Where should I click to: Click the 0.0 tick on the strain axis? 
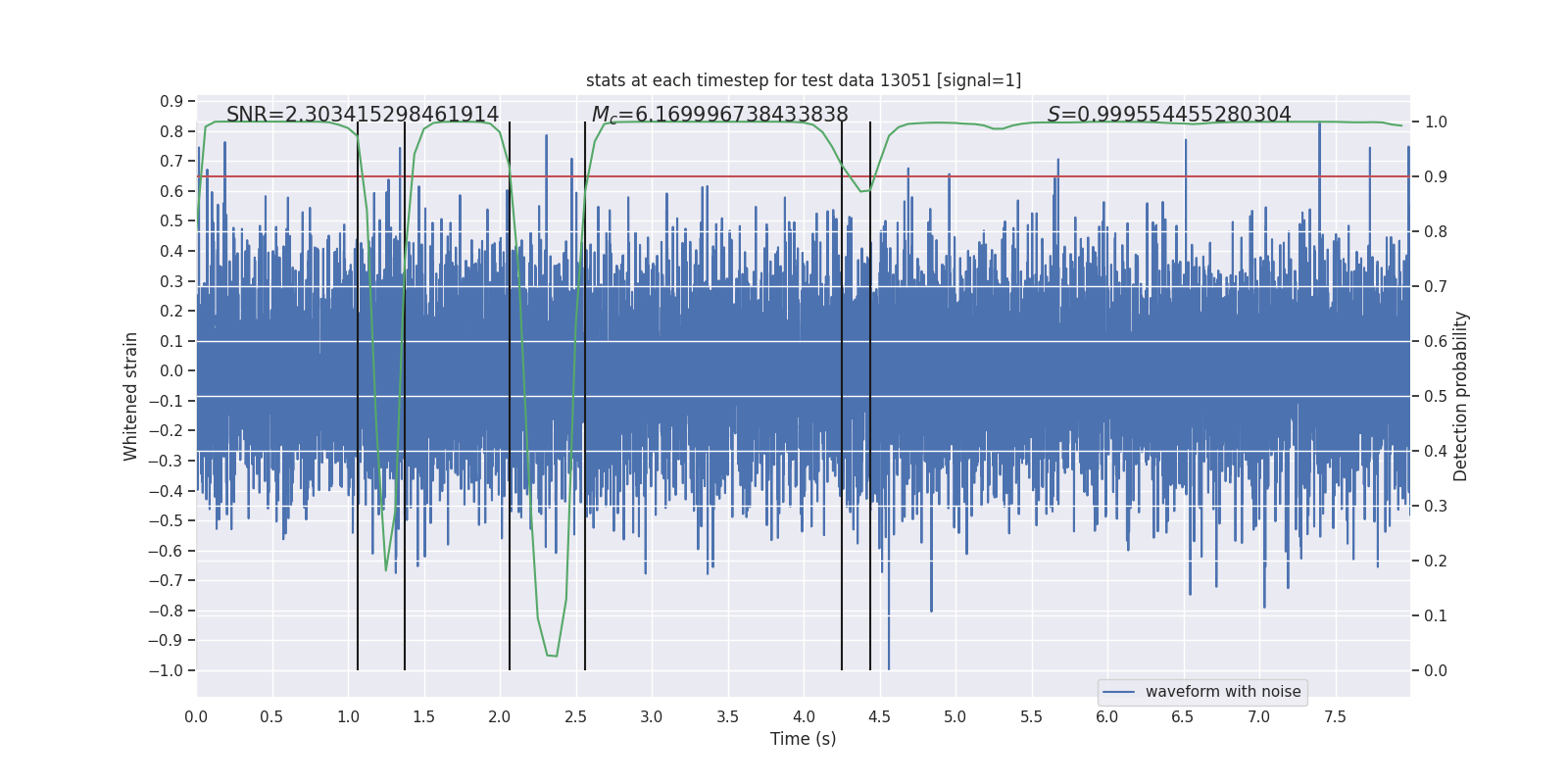(x=171, y=371)
